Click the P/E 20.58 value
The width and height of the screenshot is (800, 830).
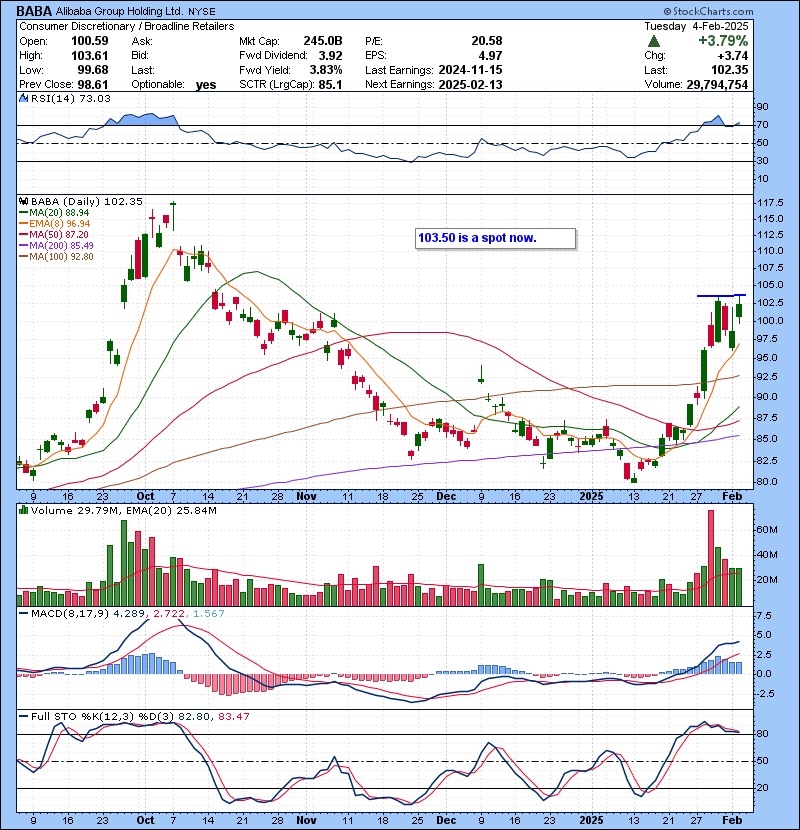pos(487,41)
